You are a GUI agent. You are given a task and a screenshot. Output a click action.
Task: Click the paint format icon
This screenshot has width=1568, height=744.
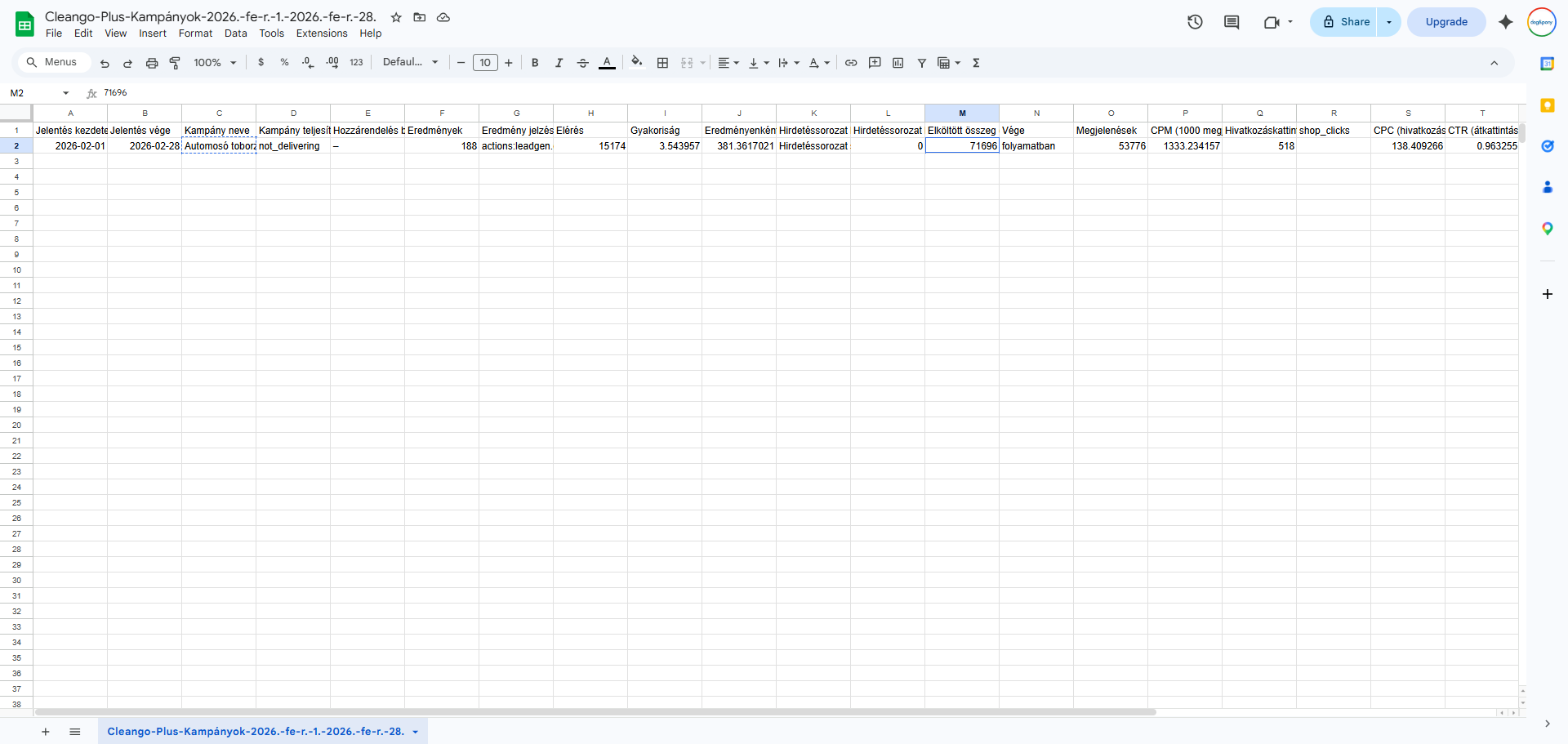pyautogui.click(x=175, y=63)
